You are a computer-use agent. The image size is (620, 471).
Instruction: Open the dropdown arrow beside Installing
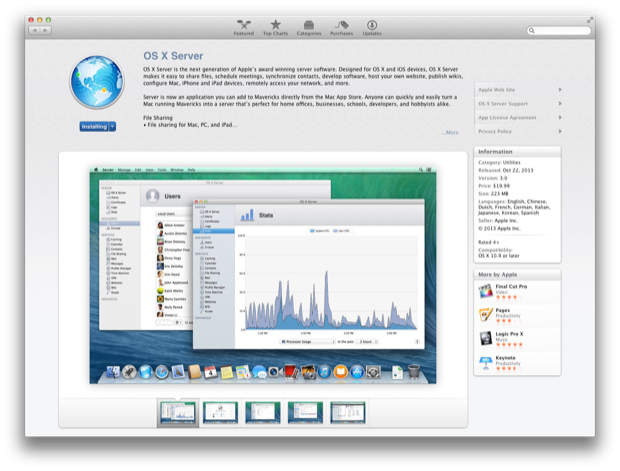[113, 127]
